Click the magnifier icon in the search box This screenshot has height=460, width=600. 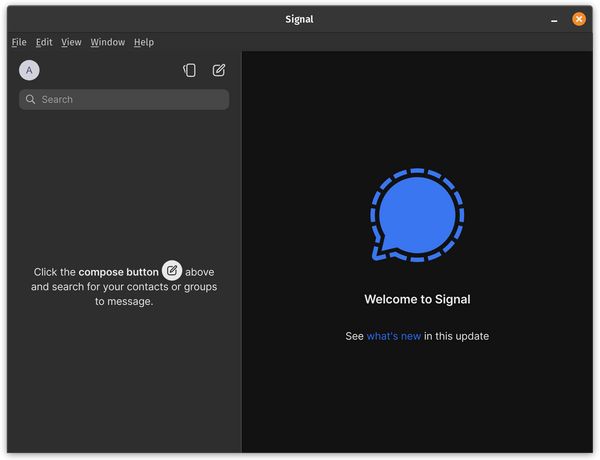[x=31, y=100]
